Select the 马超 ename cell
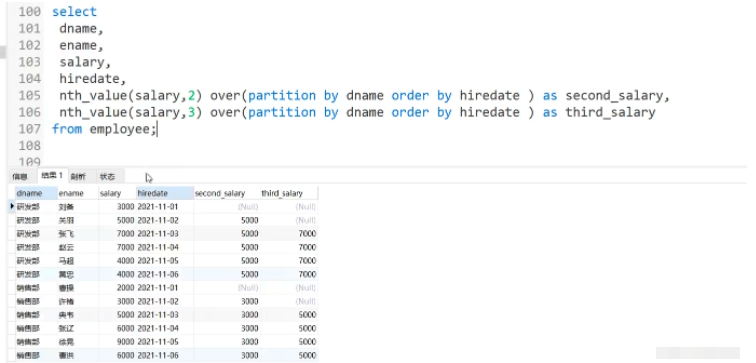Viewport: 756px width, 363px height. 78,261
